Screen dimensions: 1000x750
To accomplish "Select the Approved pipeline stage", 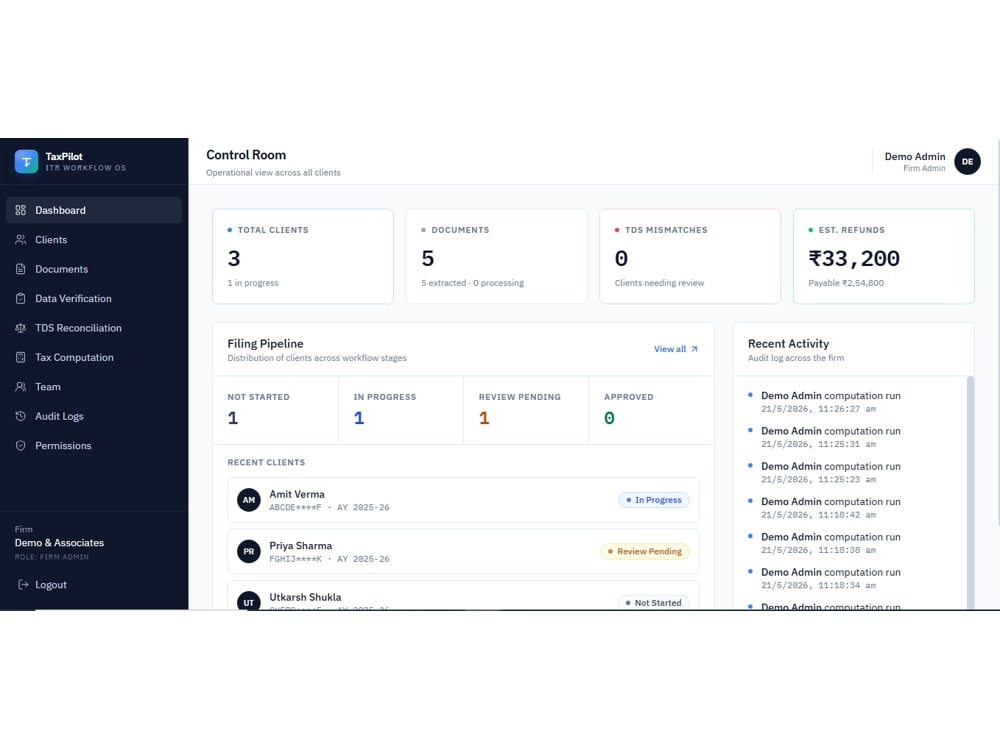I will coord(651,410).
